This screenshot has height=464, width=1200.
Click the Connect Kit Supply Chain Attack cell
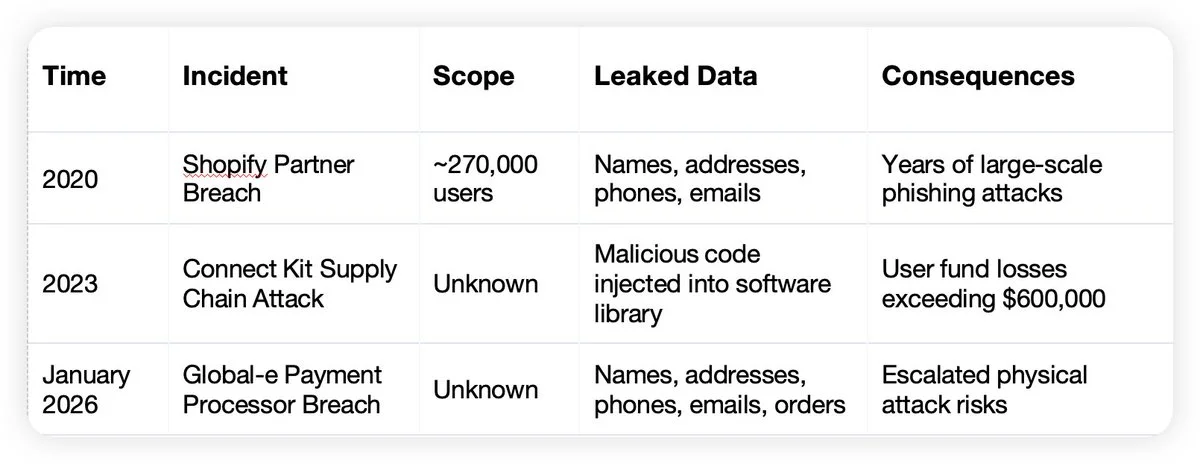pyautogui.click(x=289, y=283)
